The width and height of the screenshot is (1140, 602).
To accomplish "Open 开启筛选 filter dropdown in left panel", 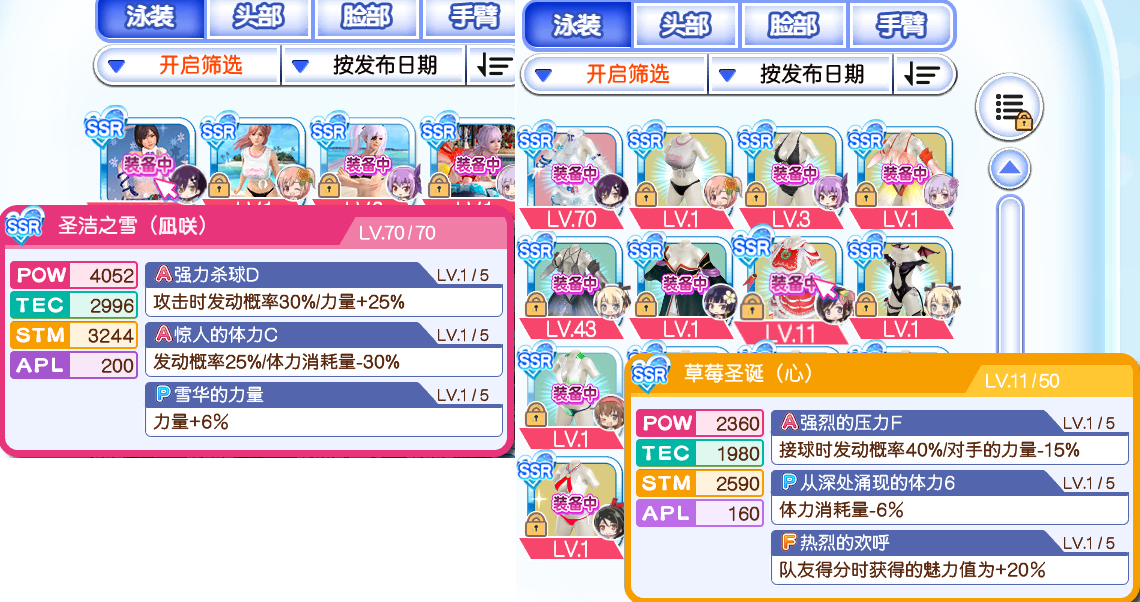I will [188, 65].
